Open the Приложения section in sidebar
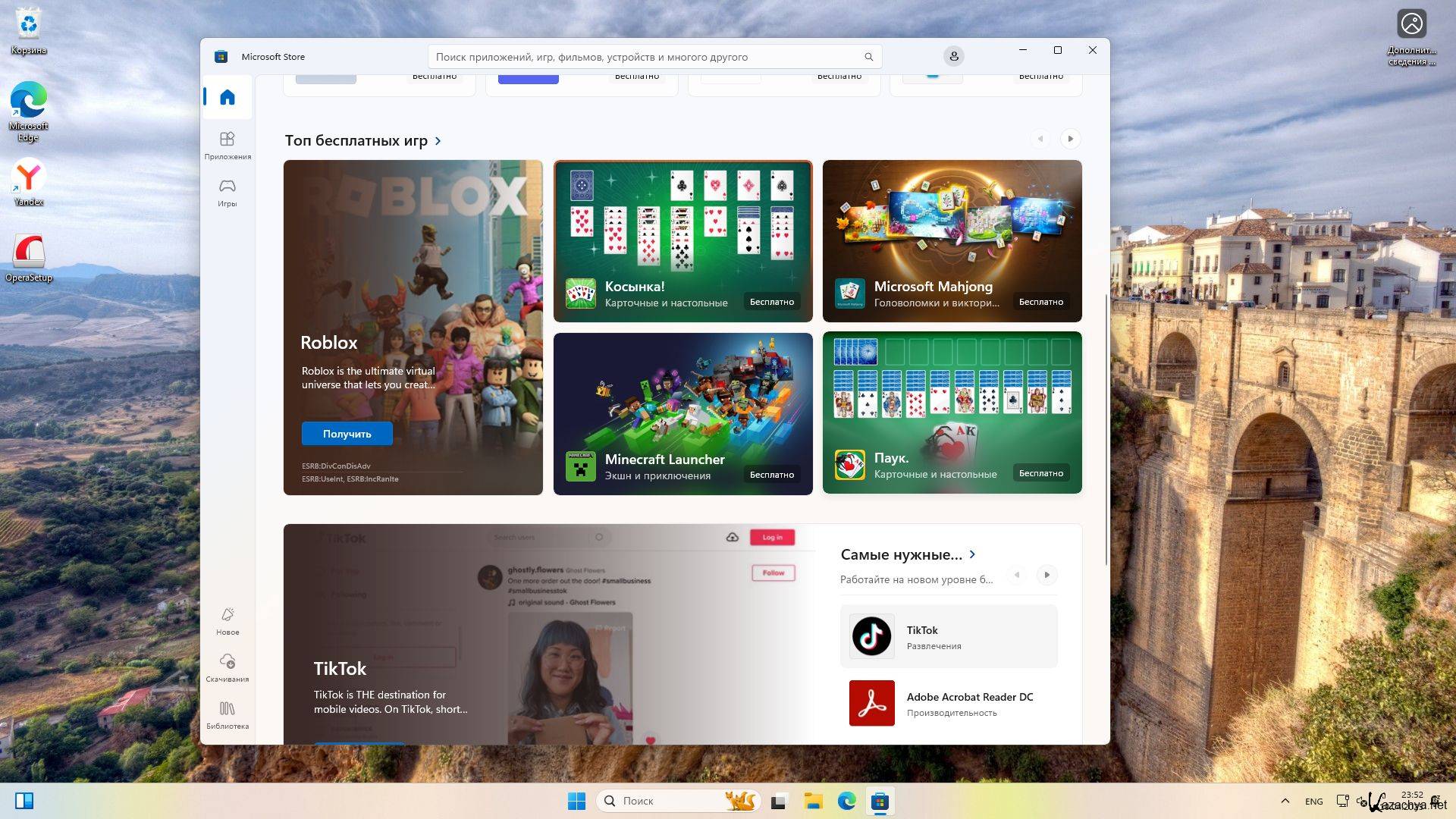Image resolution: width=1456 pixels, height=819 pixels. pyautogui.click(x=227, y=144)
